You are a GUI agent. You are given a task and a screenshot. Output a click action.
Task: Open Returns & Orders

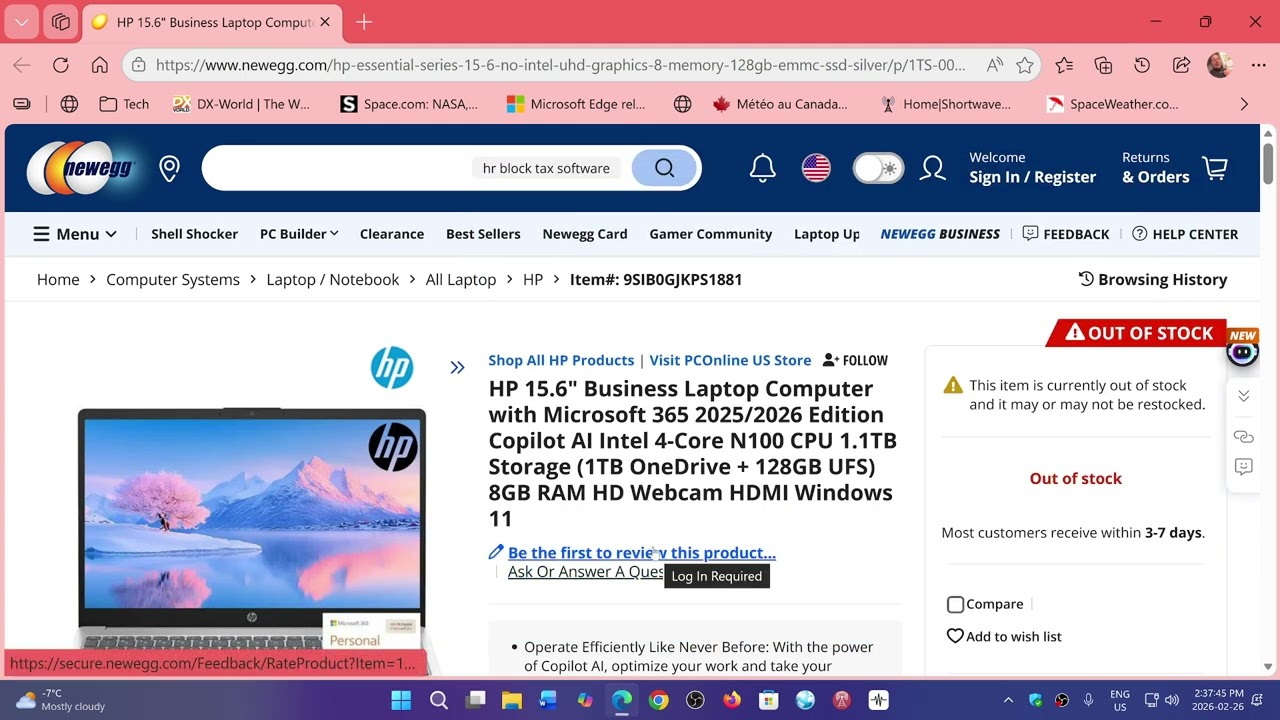pos(1156,168)
